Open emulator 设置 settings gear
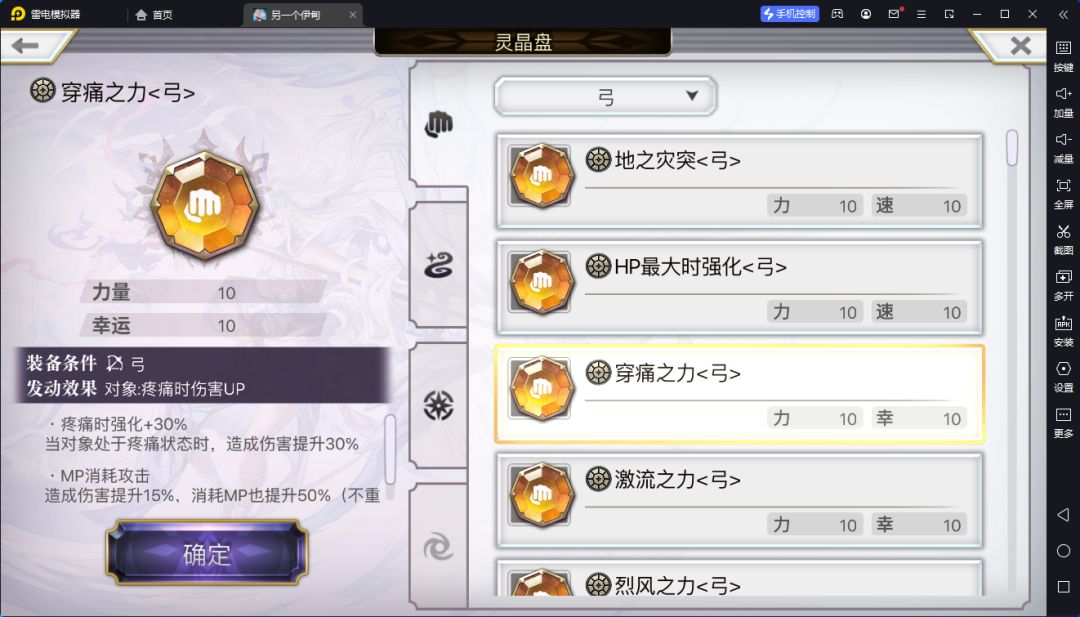 point(1063,376)
